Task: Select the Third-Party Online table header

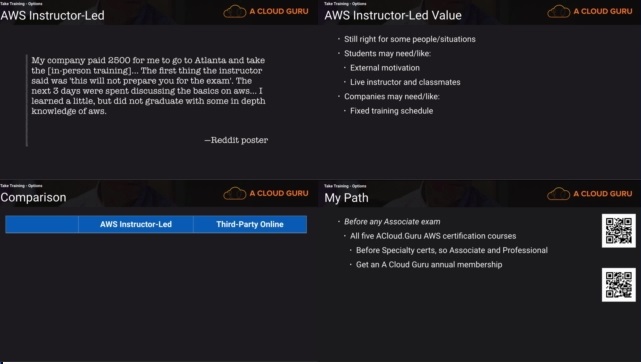Action: [x=250, y=224]
